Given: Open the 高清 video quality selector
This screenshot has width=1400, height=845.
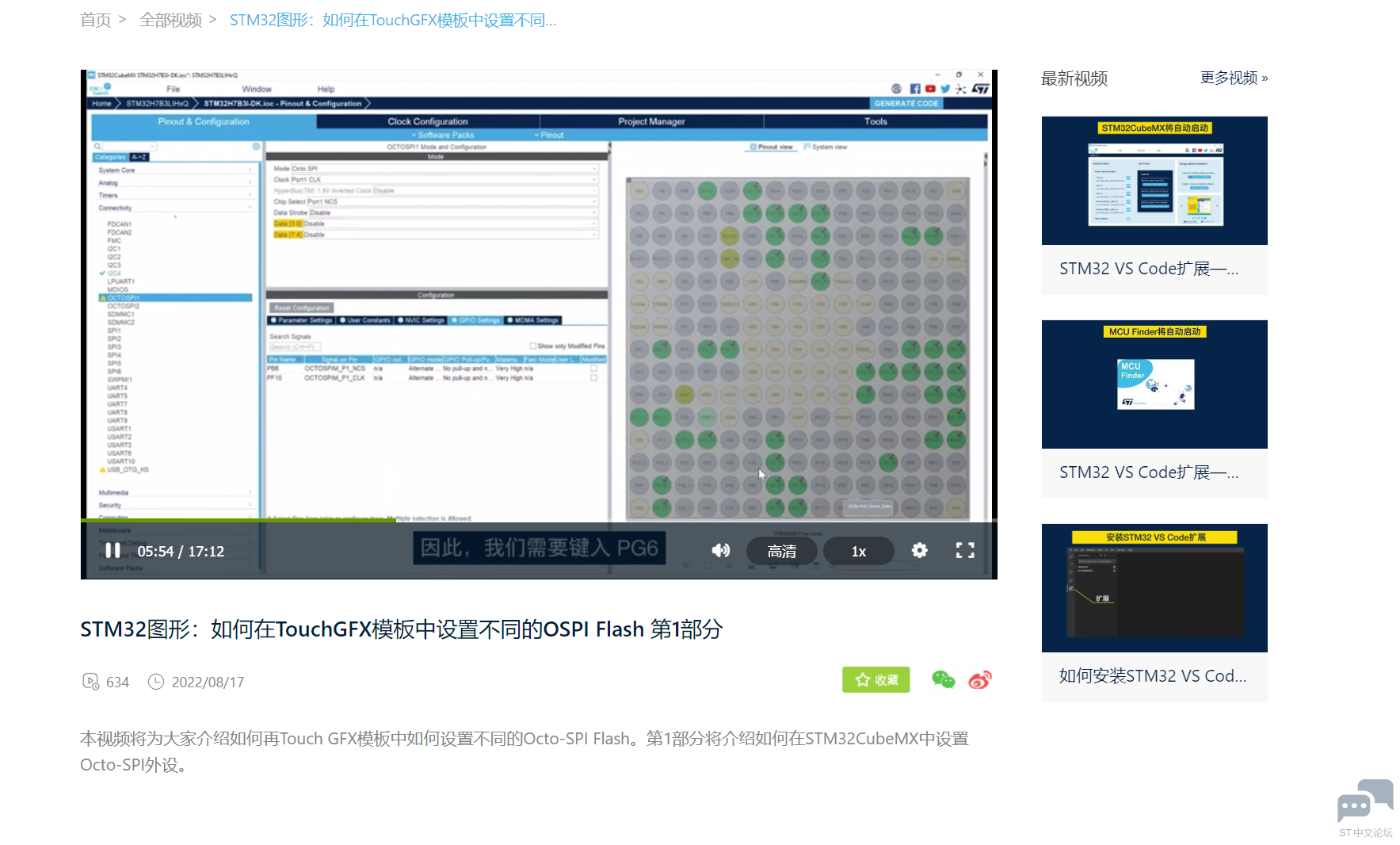Looking at the screenshot, I should pos(781,551).
